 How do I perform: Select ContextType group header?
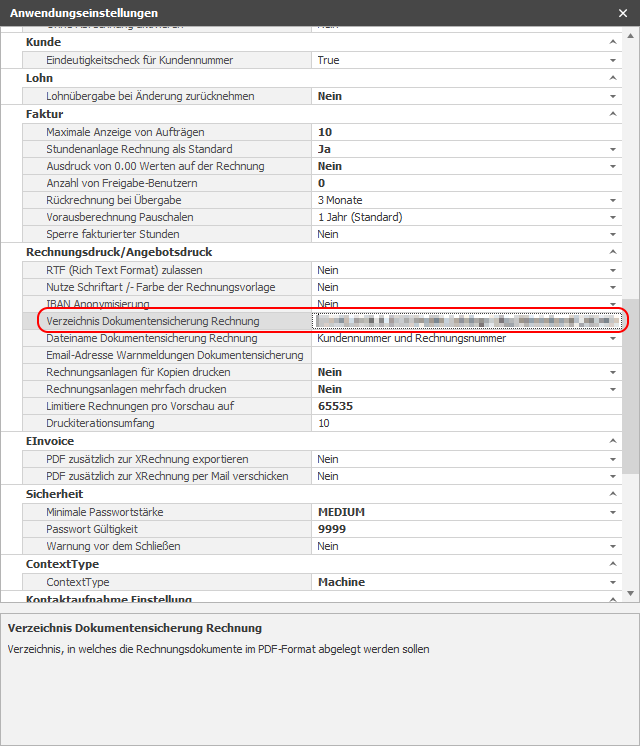pyautogui.click(x=62, y=564)
